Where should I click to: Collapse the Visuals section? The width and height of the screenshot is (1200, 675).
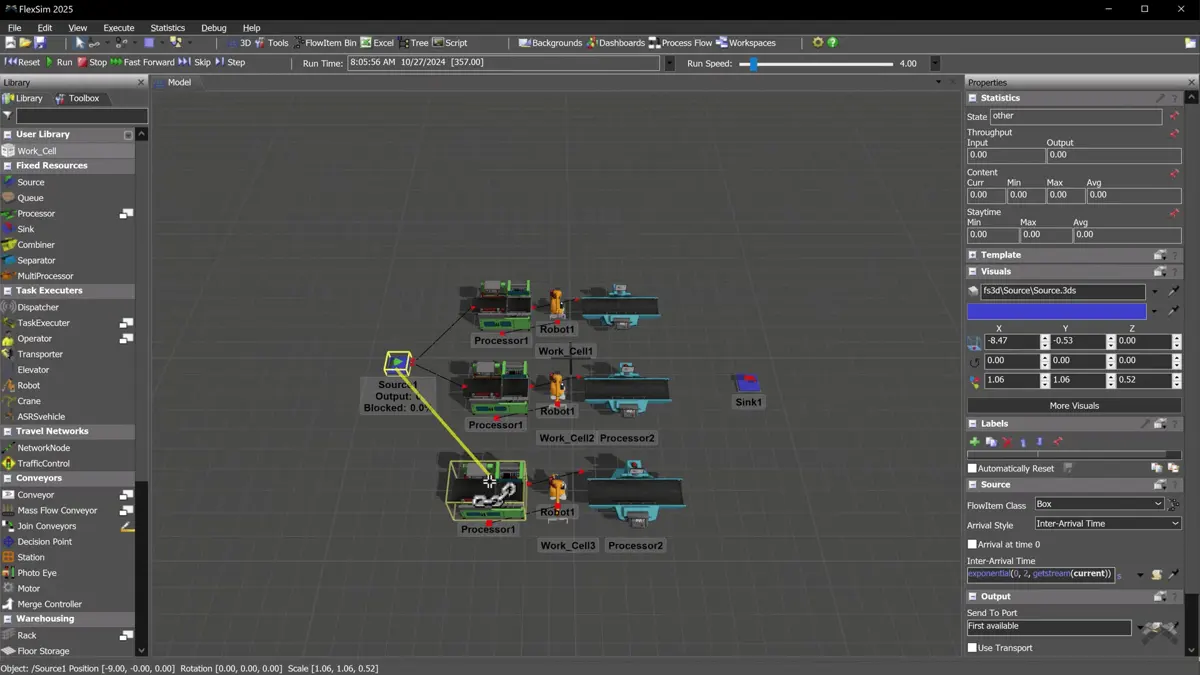coord(972,271)
